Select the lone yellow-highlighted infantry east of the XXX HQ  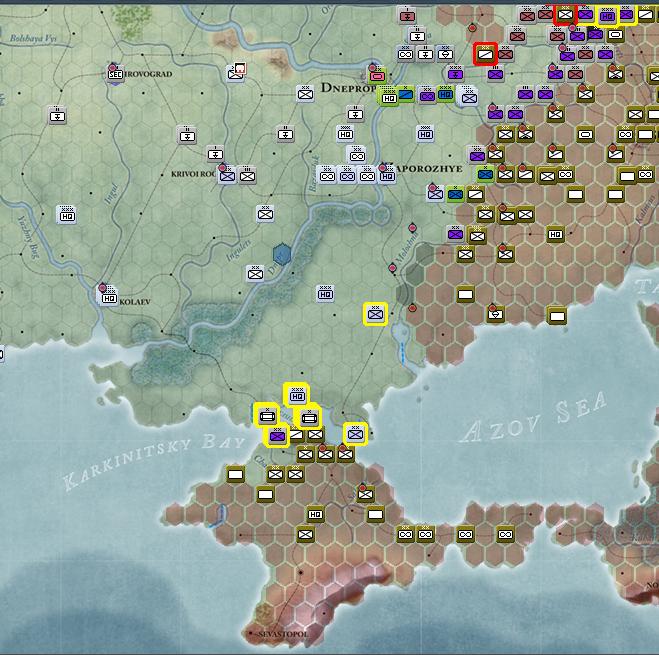375,313
